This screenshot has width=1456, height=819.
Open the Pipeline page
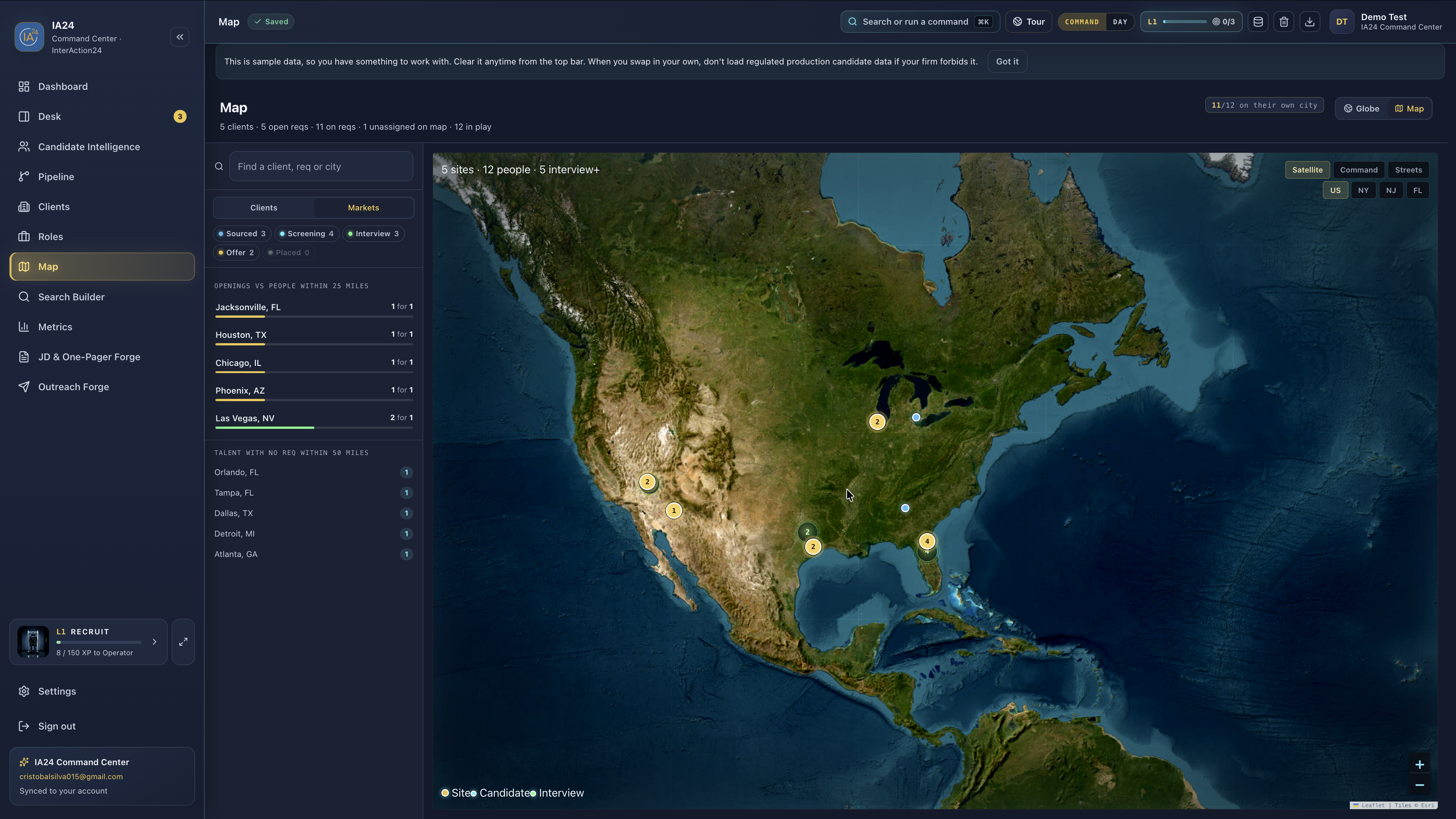click(x=102, y=176)
